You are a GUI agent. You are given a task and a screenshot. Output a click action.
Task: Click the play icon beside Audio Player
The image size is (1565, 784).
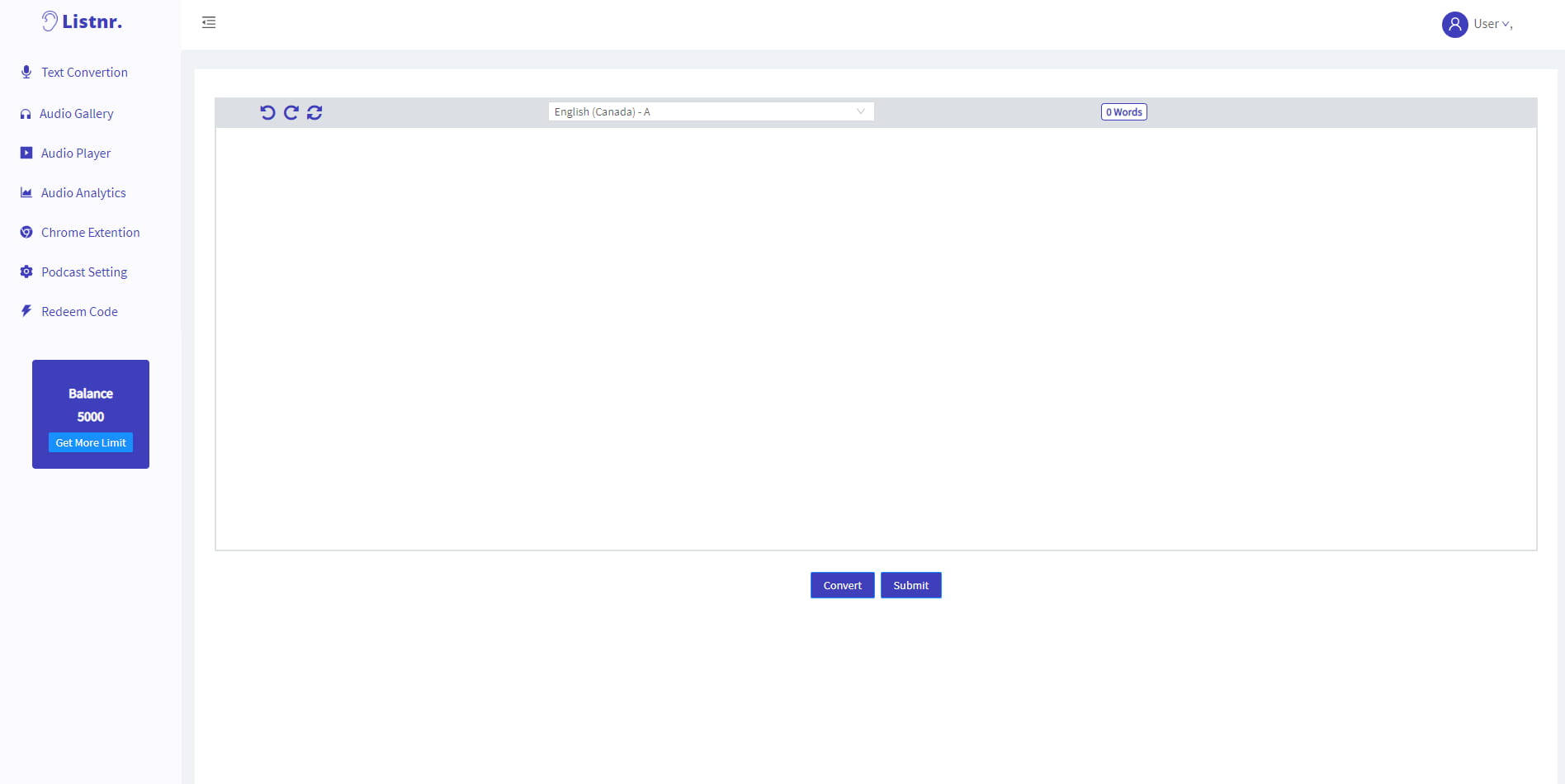(x=26, y=153)
